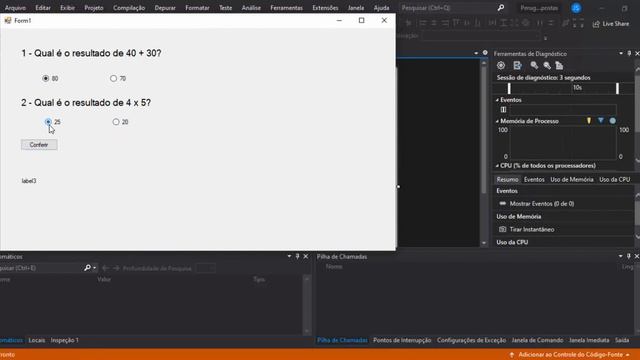Open diagnostic tools settings gear
The width and height of the screenshot is (640, 360).
pos(501,65)
